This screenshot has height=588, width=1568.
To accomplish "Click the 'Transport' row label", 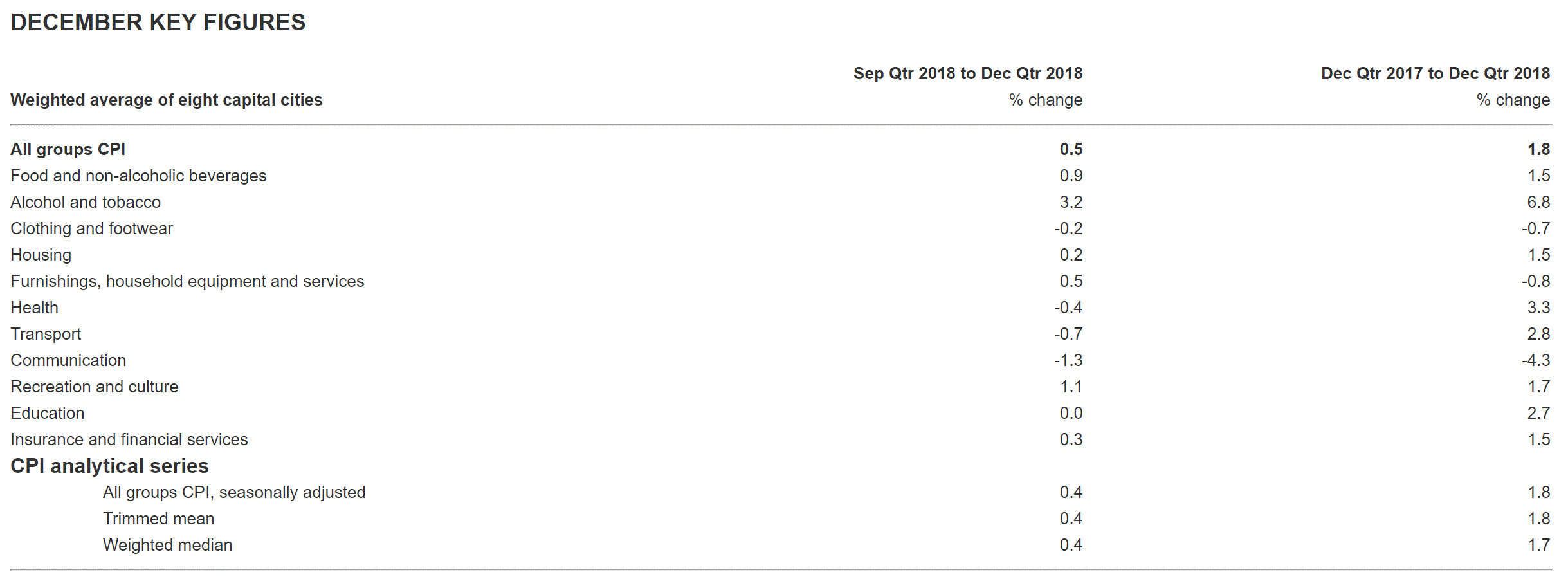I will coord(46,334).
